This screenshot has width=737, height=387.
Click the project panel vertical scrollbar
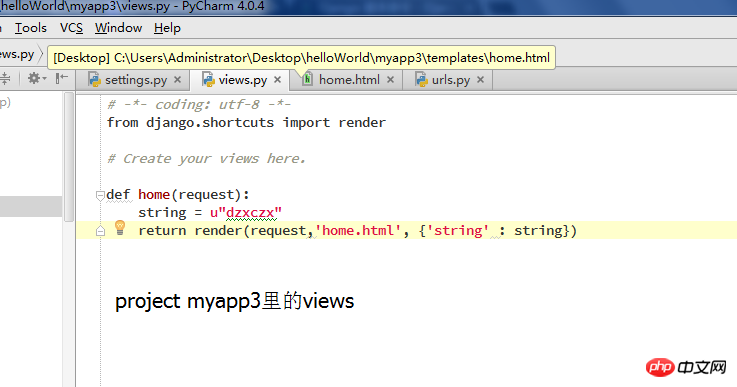69,157
